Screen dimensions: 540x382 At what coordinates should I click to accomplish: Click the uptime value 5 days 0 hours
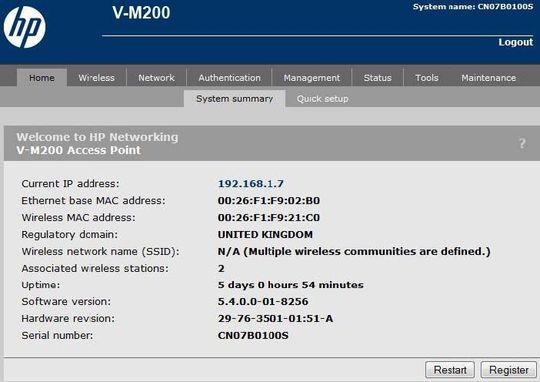click(x=291, y=285)
